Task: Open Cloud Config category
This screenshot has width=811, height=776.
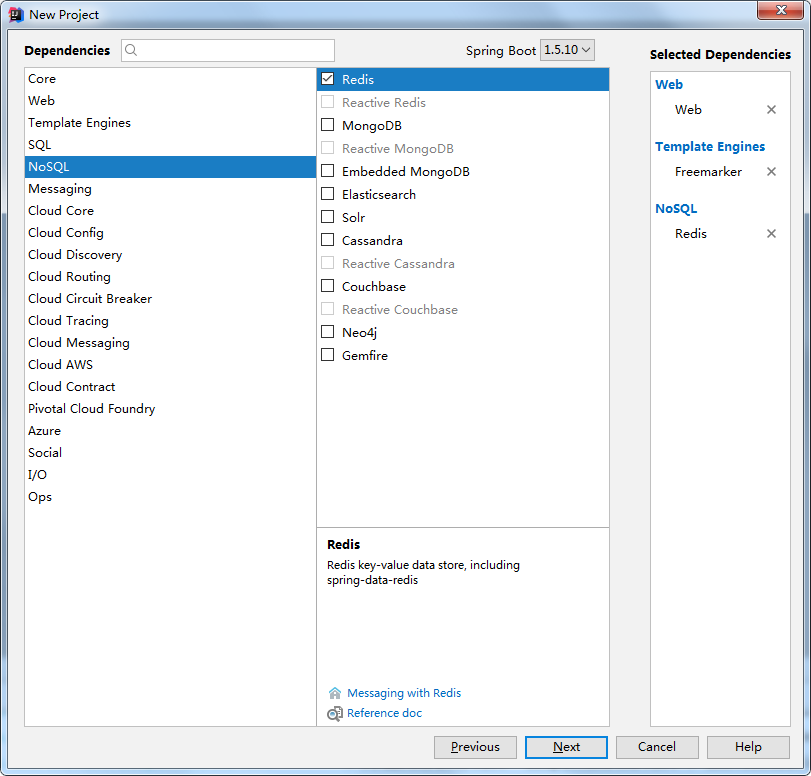Action: (x=170, y=233)
